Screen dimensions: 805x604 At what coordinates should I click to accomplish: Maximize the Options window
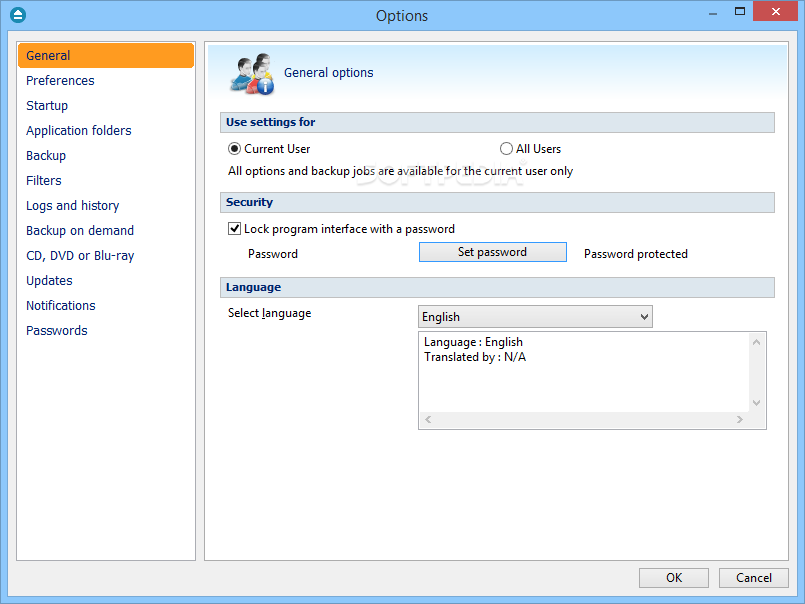pyautogui.click(x=739, y=11)
